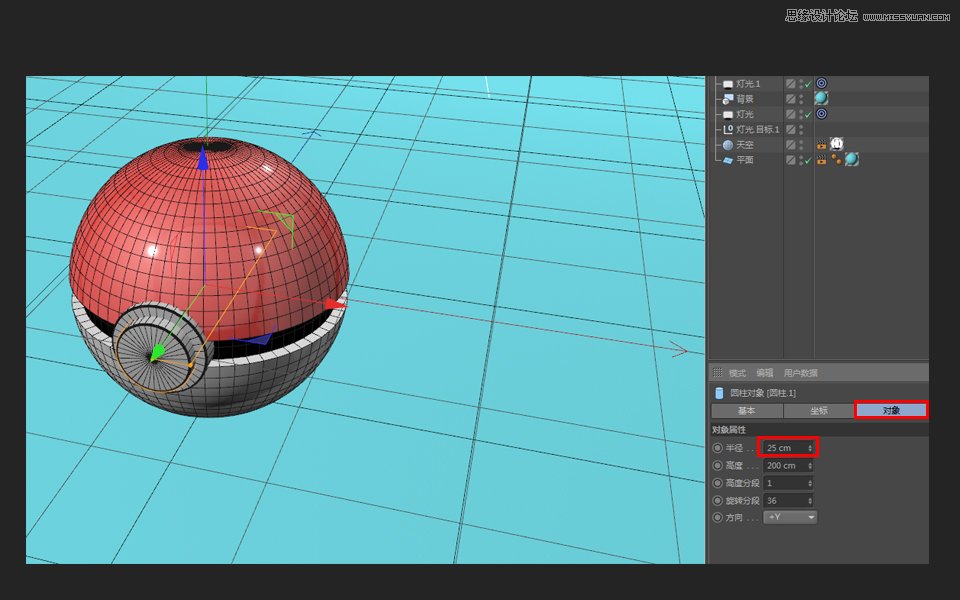Click the compositing tag on the 天空 object
Screen dimensions: 960x600
coord(821,143)
